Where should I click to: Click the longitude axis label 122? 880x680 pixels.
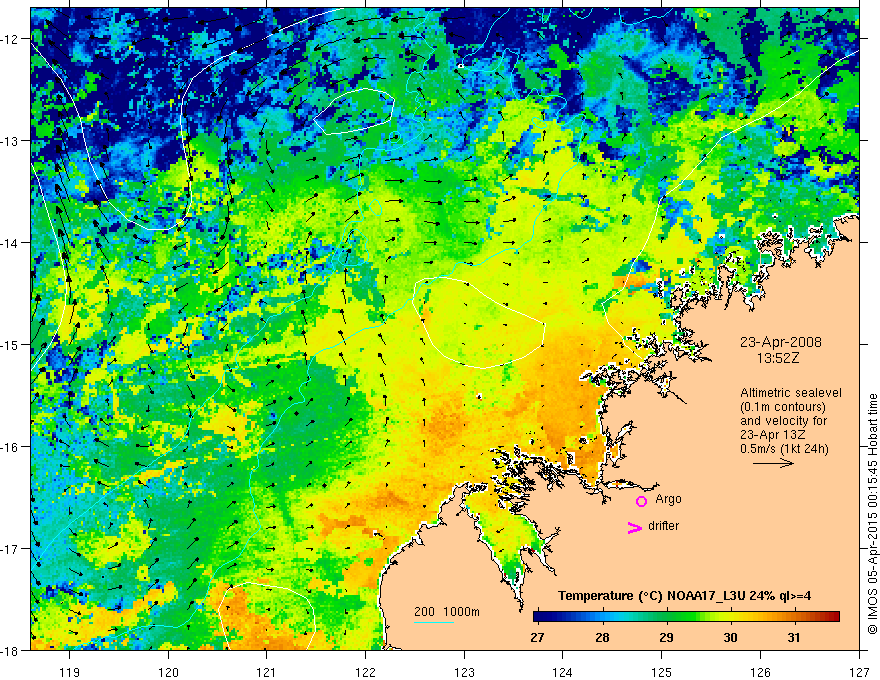(365, 672)
